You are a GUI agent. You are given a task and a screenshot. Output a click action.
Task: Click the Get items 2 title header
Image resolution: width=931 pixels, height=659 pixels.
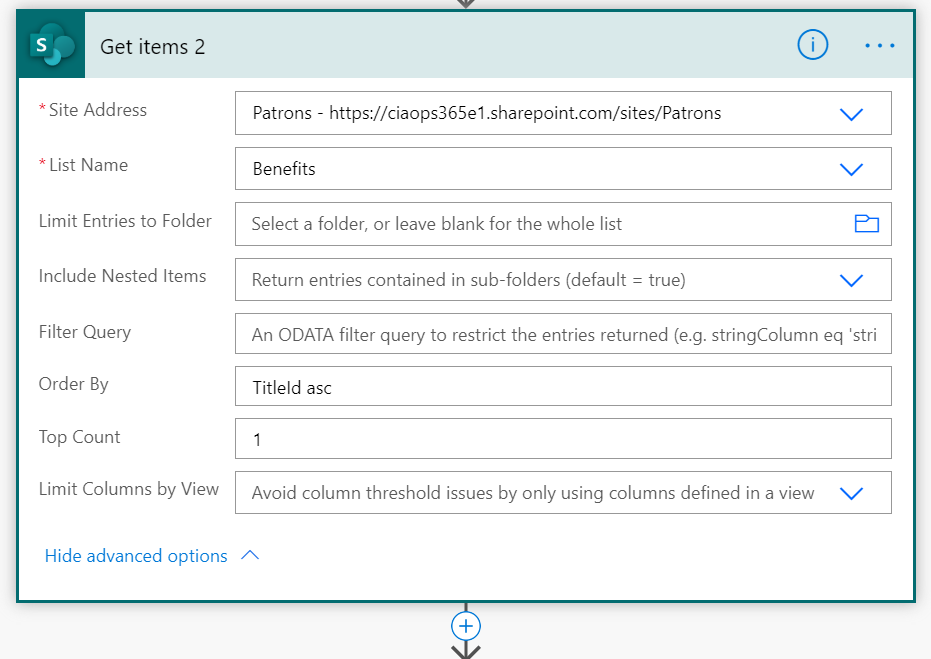coord(153,47)
